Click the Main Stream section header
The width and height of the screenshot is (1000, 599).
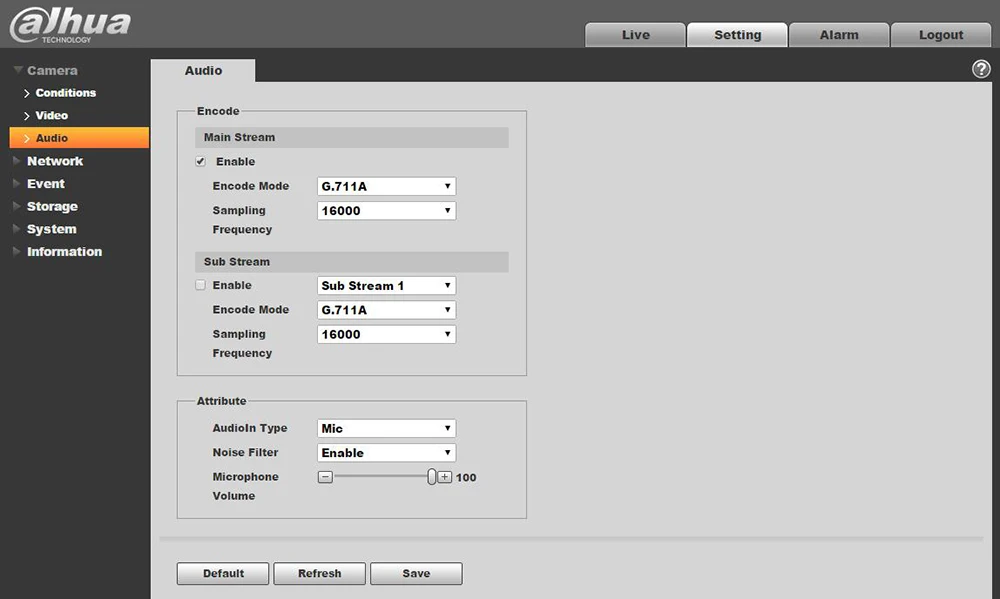coord(352,137)
